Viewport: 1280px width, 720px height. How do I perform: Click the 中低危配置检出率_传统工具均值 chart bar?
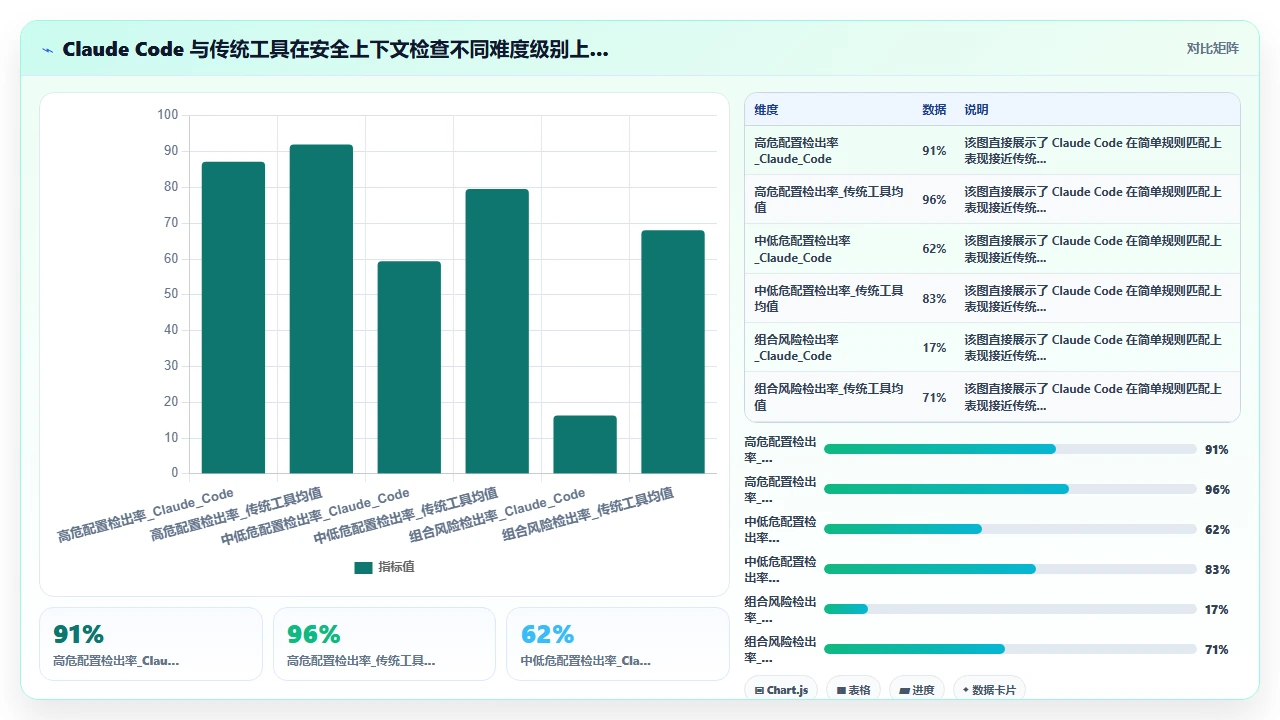[x=497, y=331]
